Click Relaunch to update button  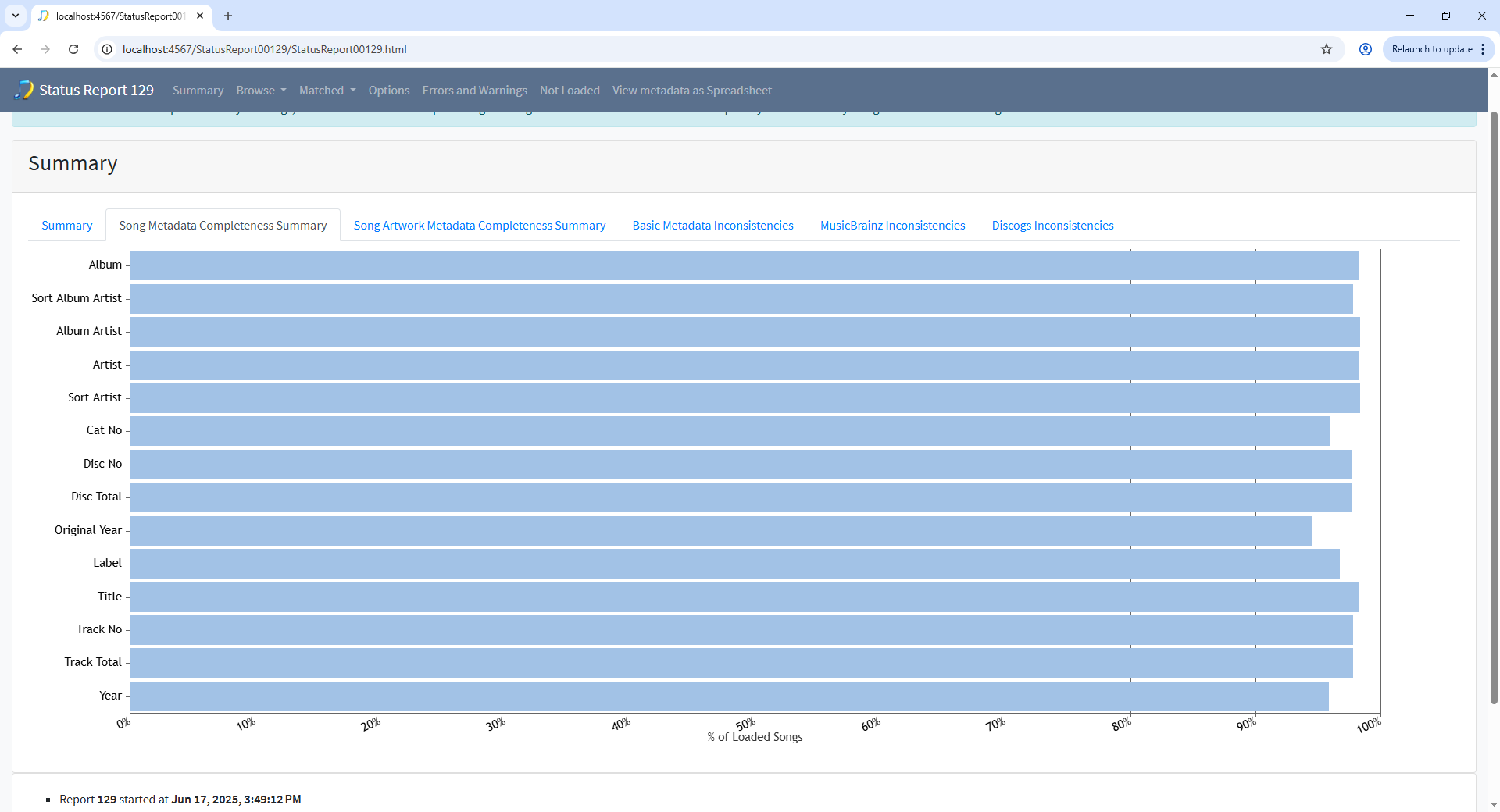click(1431, 49)
